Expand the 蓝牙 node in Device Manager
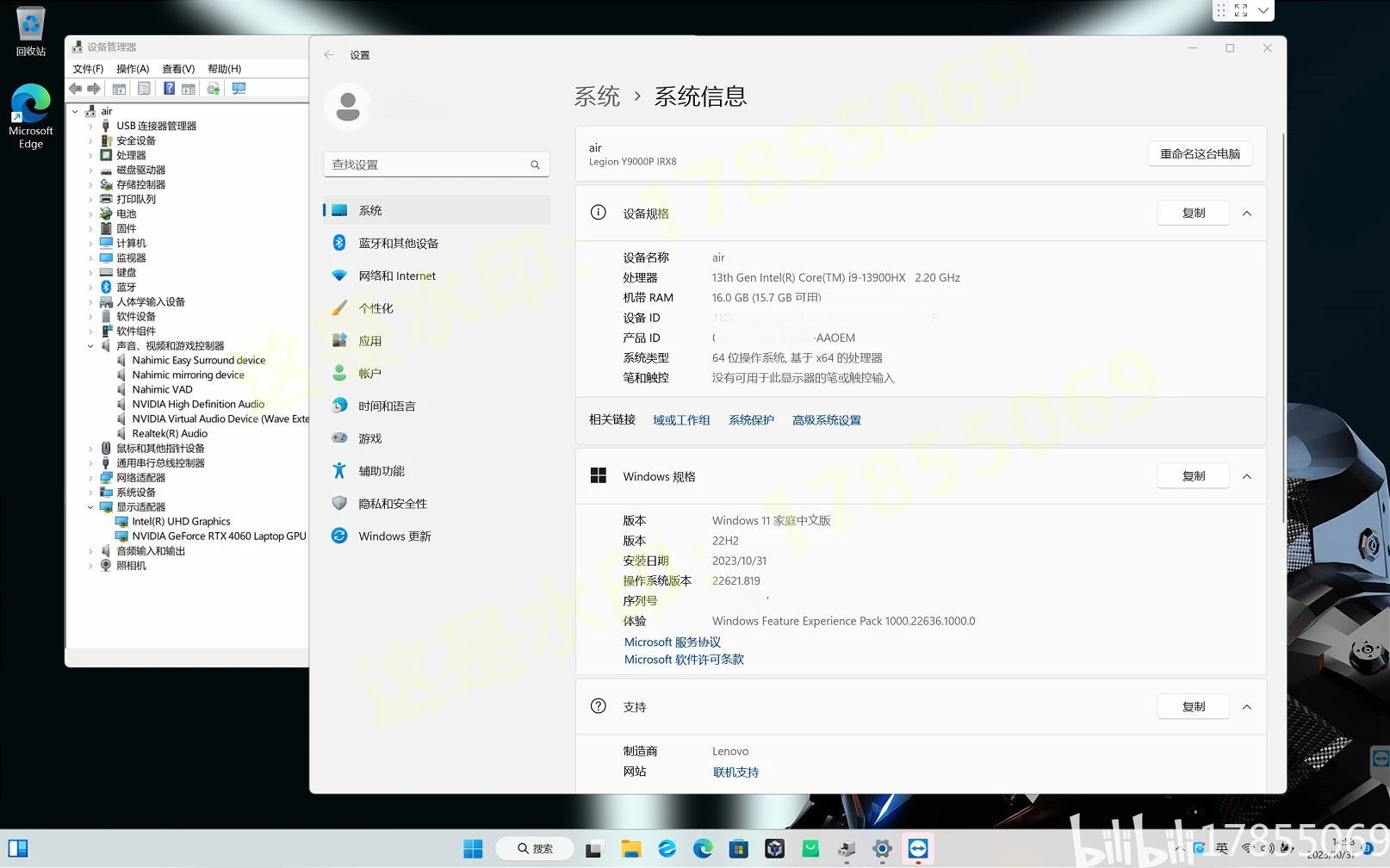The width and height of the screenshot is (1390, 868). [90, 287]
